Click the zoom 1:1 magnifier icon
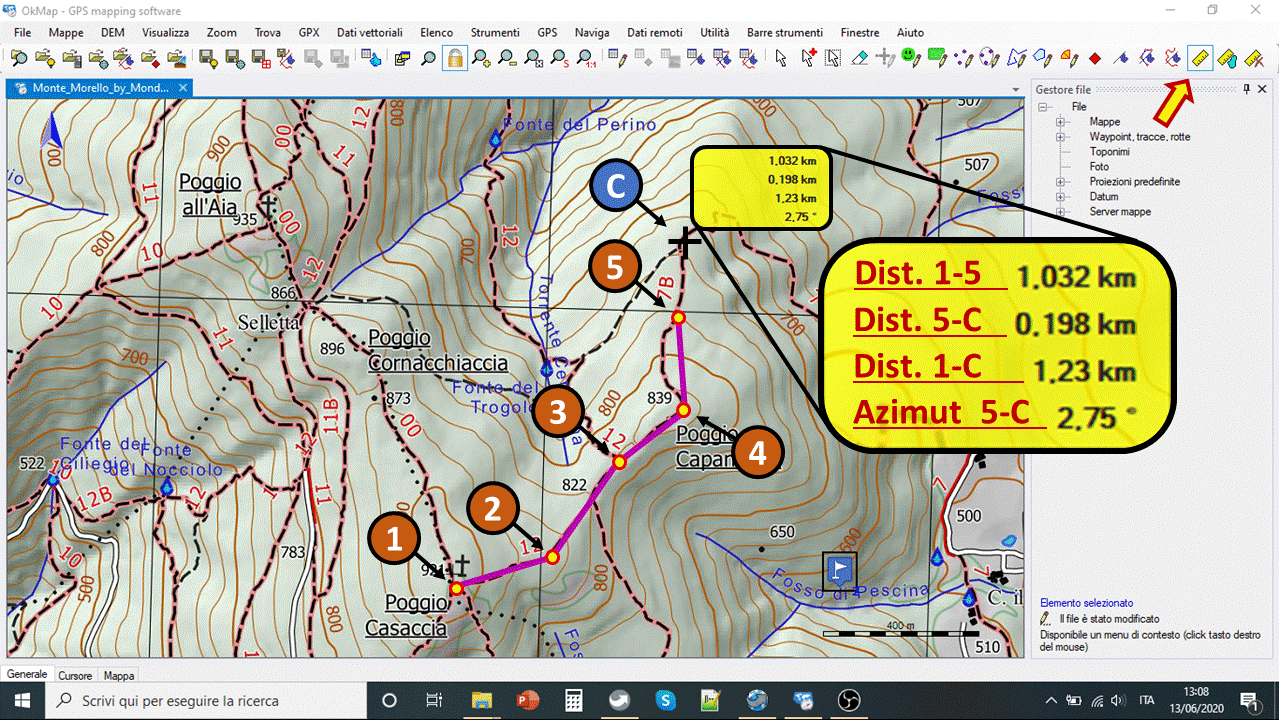Screen dimensions: 1280x720 [586, 58]
